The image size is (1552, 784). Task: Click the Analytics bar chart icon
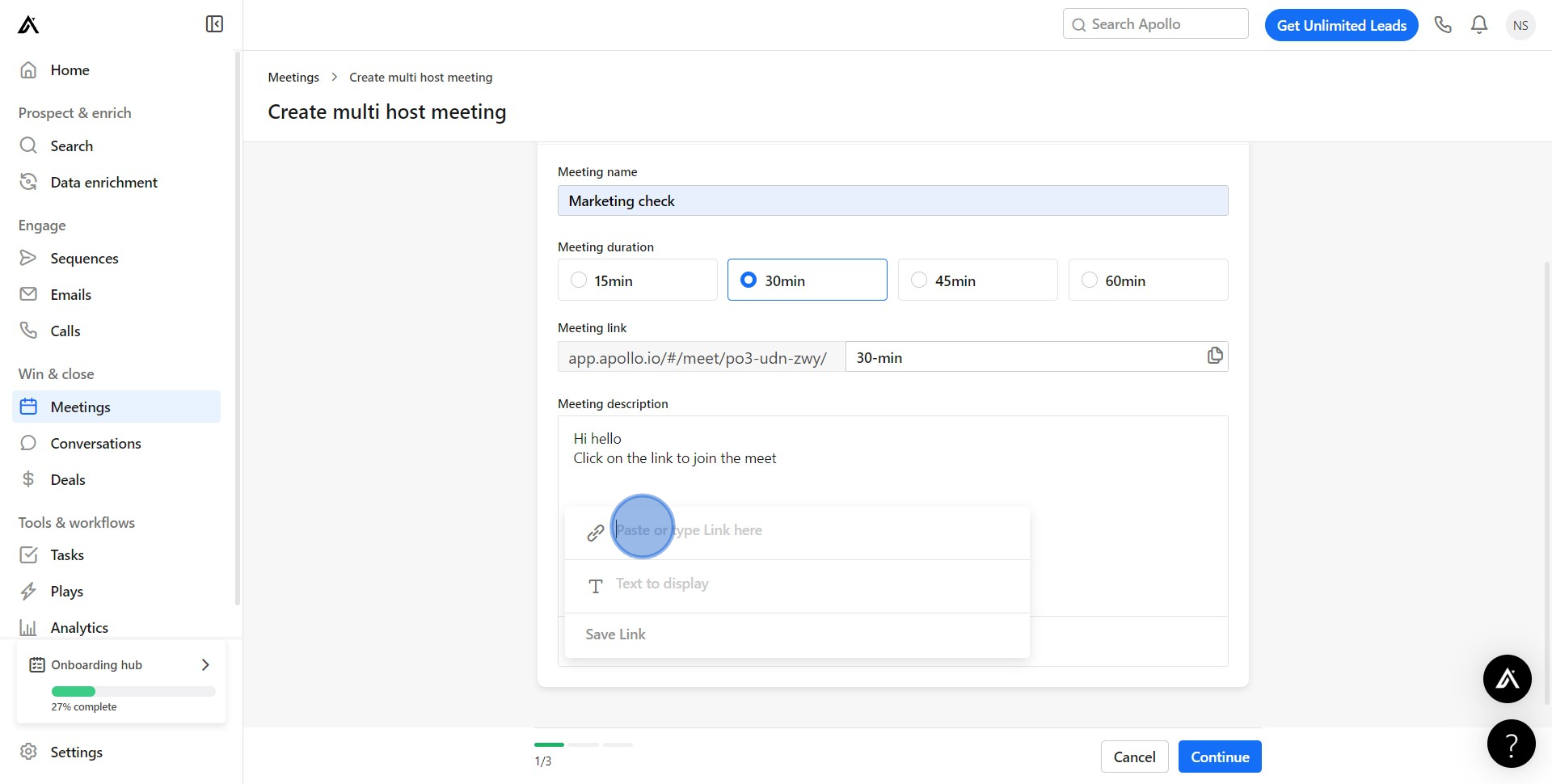(x=28, y=627)
